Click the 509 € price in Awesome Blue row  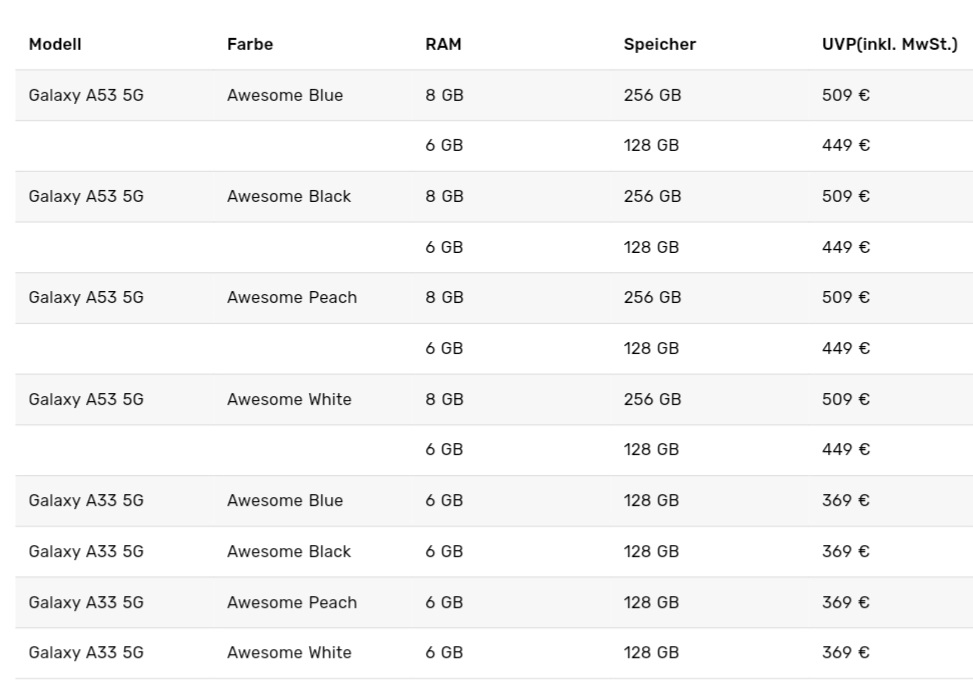pyautogui.click(x=846, y=96)
